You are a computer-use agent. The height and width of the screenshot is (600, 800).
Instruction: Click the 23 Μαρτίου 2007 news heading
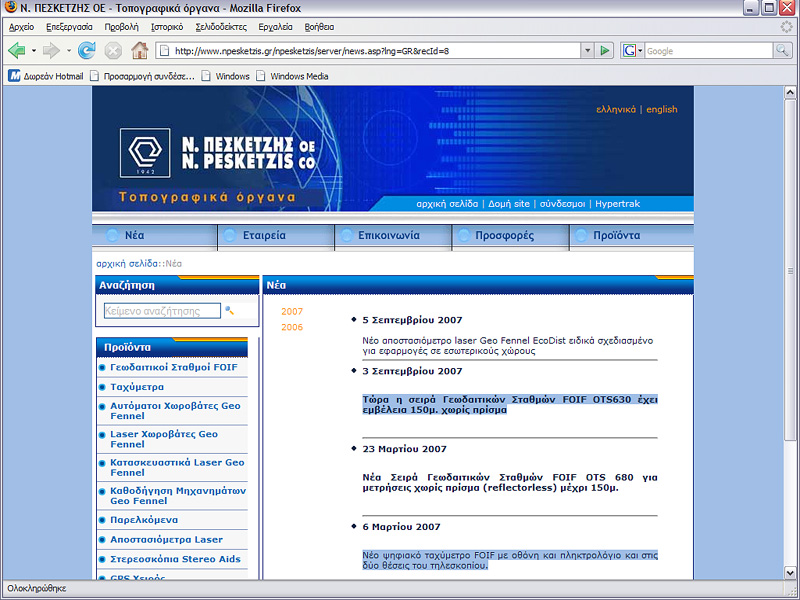pos(405,449)
